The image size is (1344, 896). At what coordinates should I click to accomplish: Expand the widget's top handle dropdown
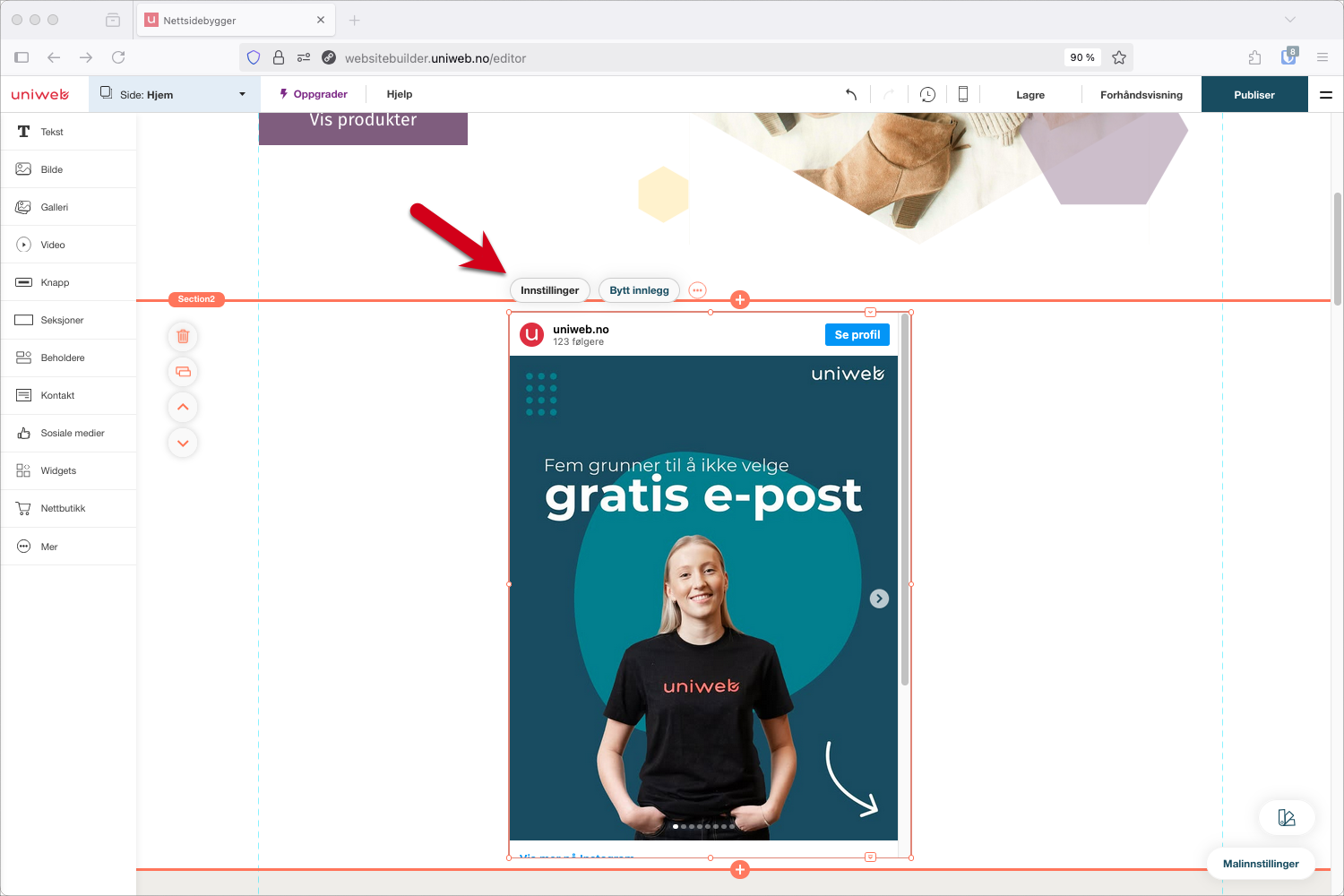[x=870, y=312]
